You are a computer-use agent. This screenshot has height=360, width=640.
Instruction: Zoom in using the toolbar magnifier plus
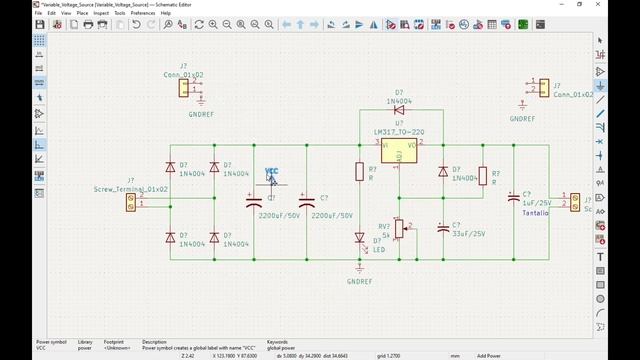[213, 24]
